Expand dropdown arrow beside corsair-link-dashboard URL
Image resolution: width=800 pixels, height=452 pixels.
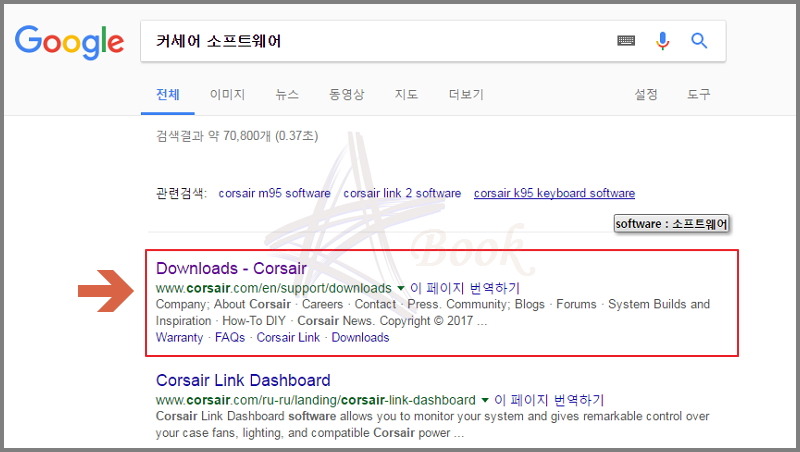point(485,400)
